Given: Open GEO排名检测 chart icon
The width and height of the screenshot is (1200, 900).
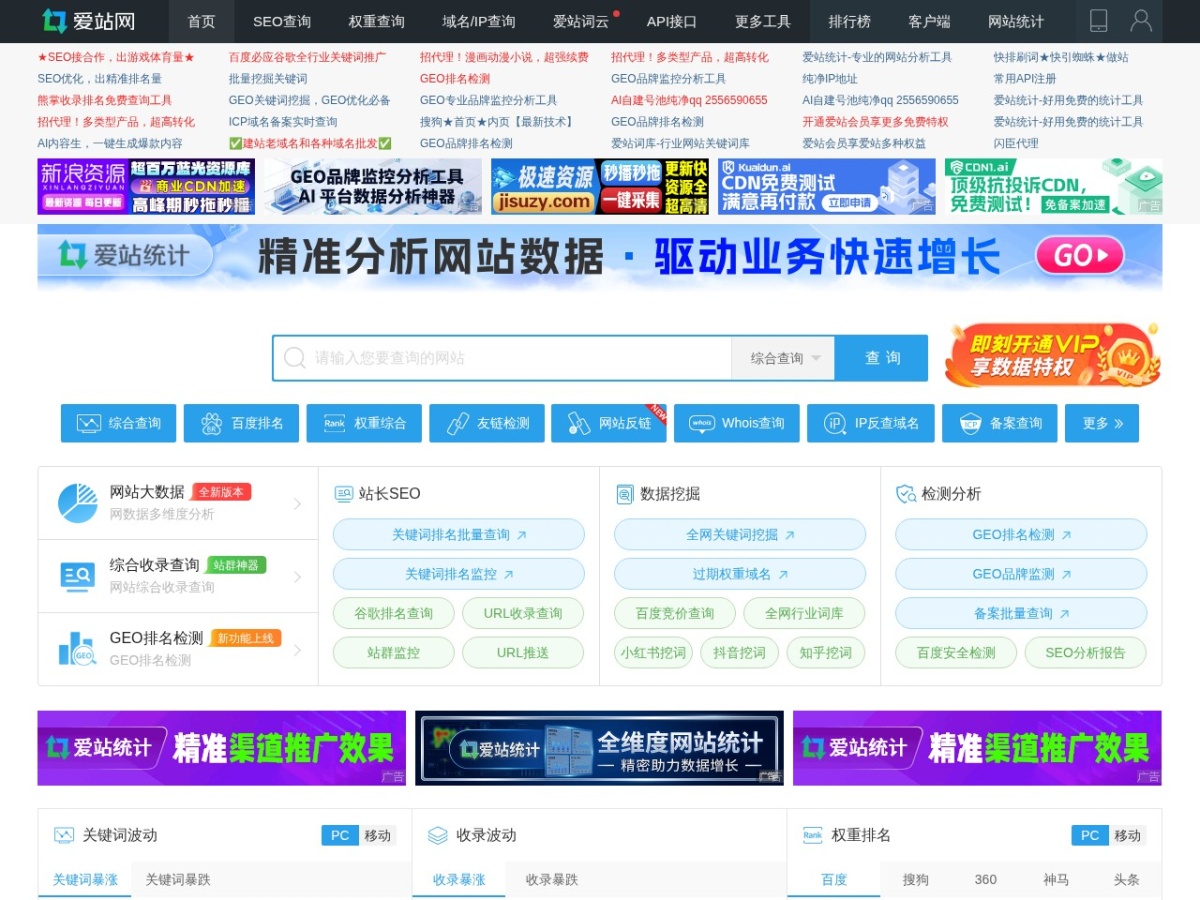Looking at the screenshot, I should pos(77,649).
